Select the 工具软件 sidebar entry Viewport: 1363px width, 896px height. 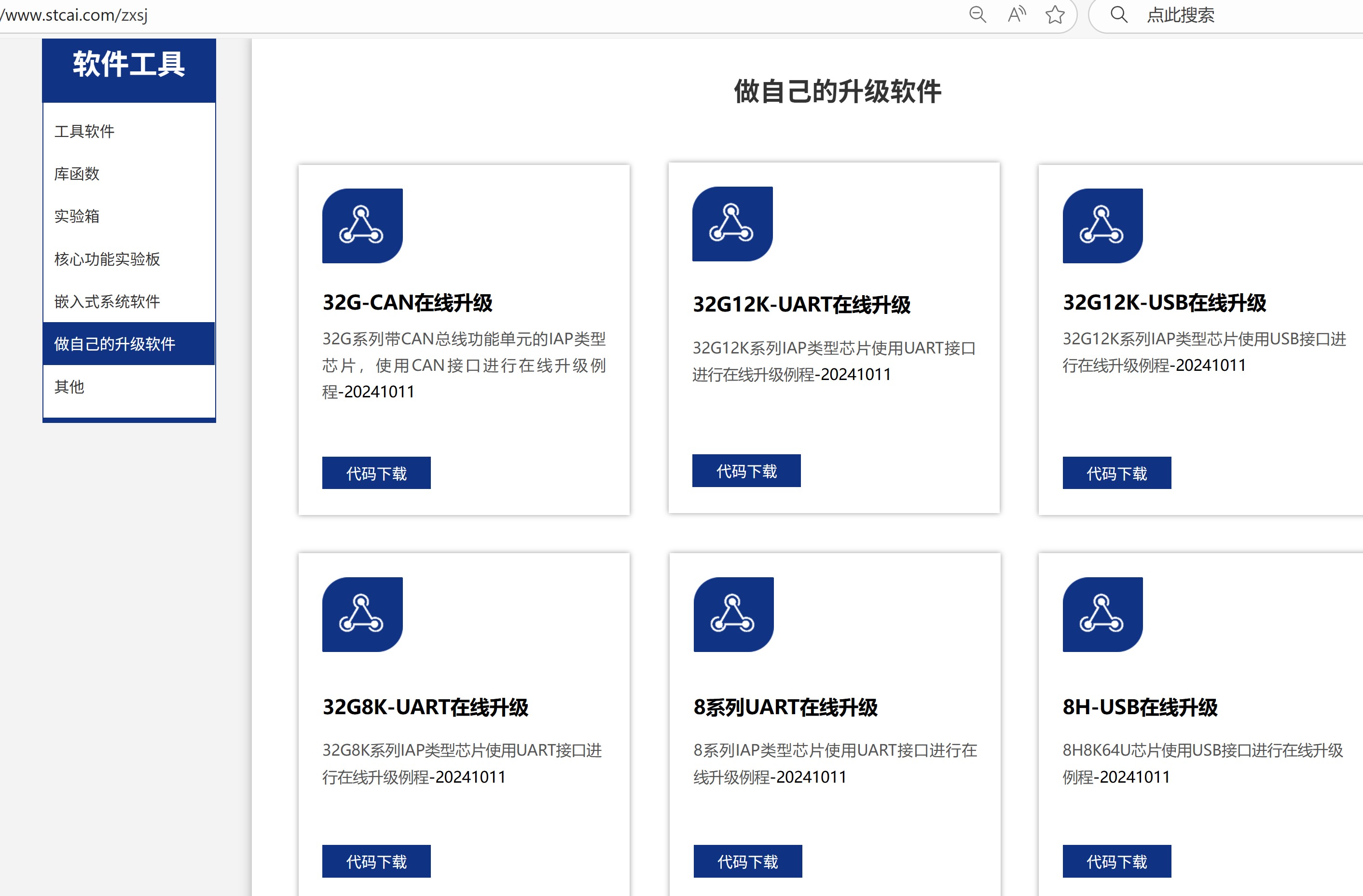85,131
